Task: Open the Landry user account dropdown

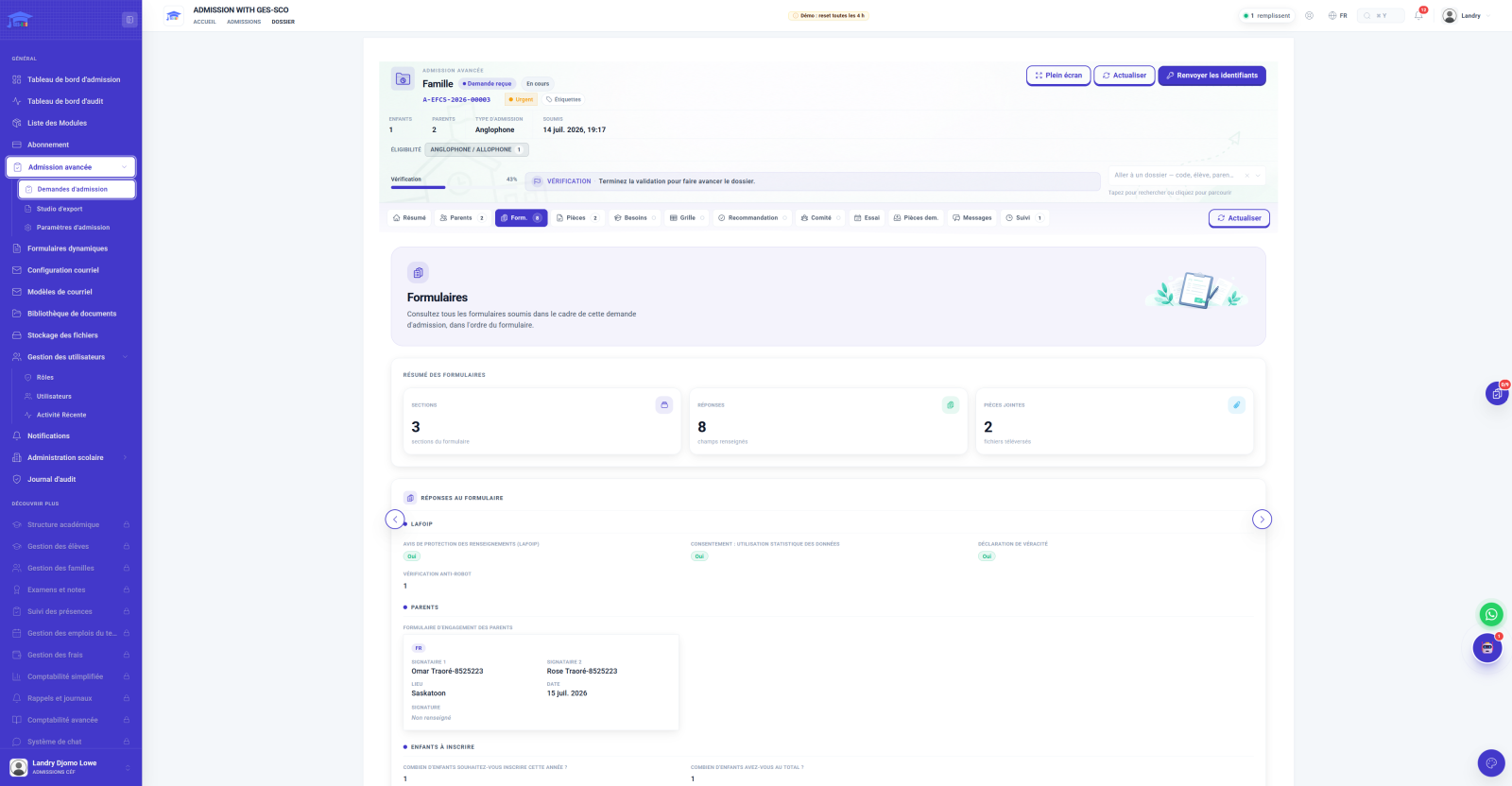Action: [1466, 15]
